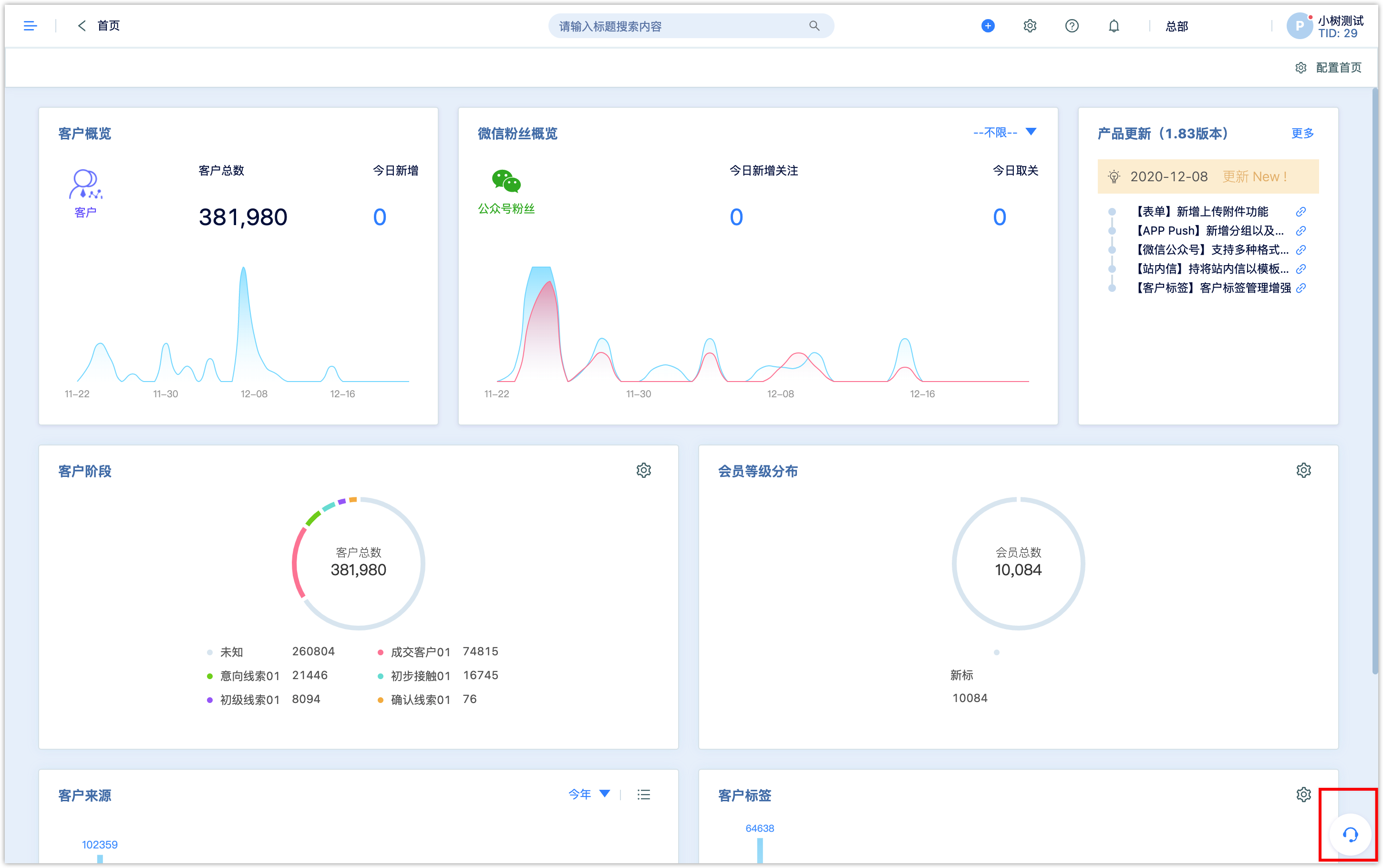Click the search magnifier icon
Screen dimensions: 1383x868
pos(814,26)
